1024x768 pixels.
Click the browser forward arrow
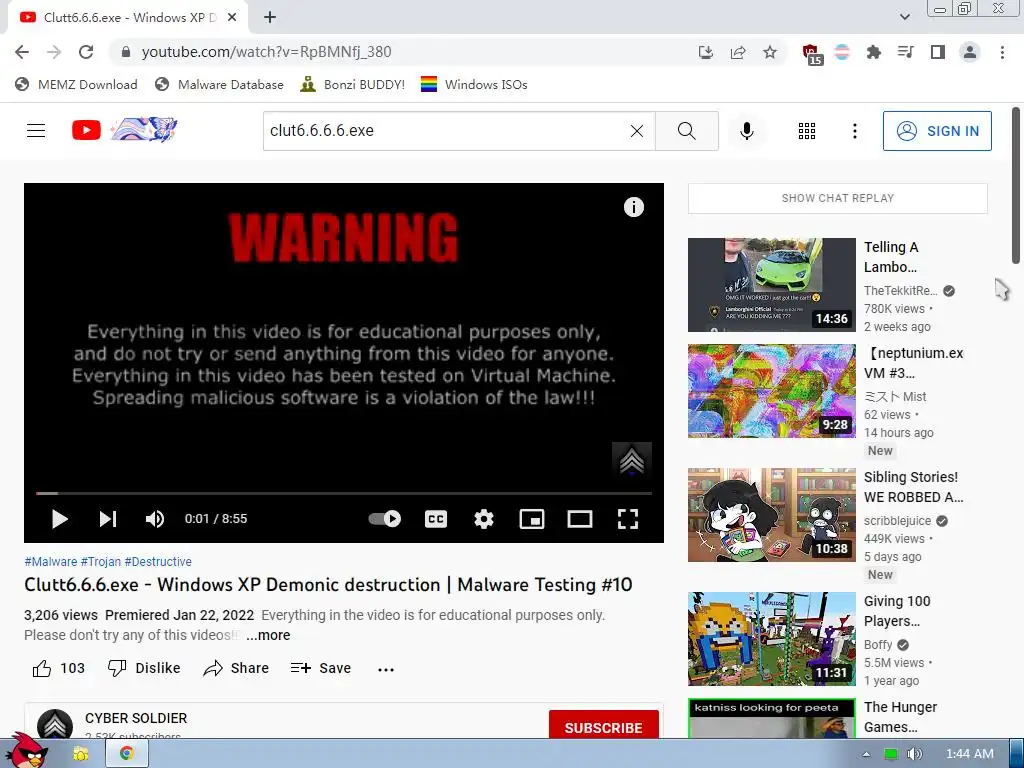tap(54, 52)
